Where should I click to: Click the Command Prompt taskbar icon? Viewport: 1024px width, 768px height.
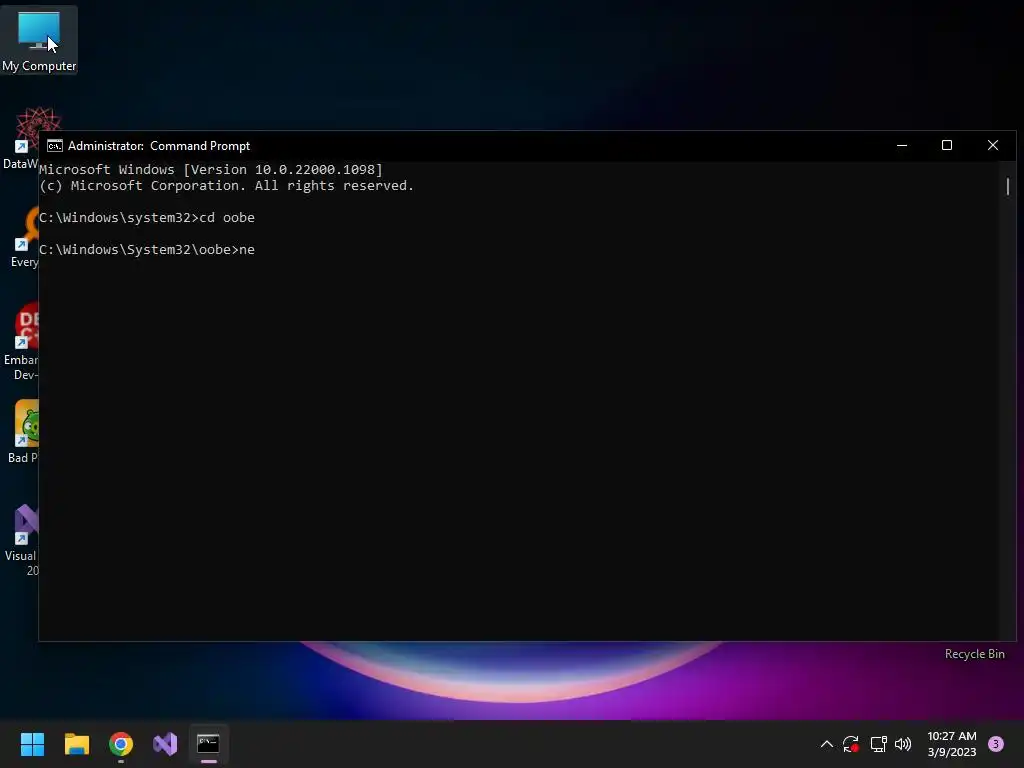click(208, 744)
